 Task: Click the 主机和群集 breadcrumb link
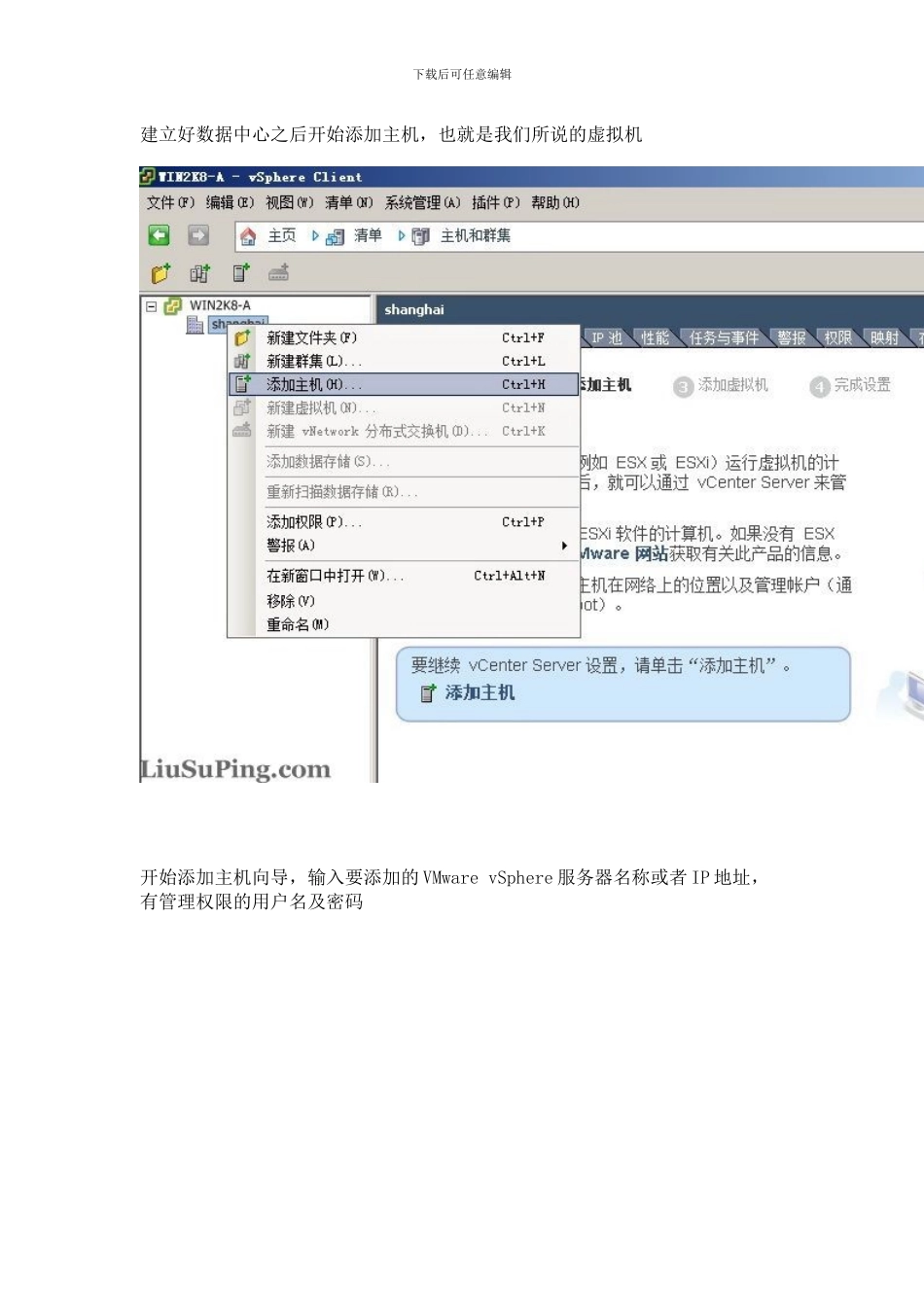click(x=476, y=236)
